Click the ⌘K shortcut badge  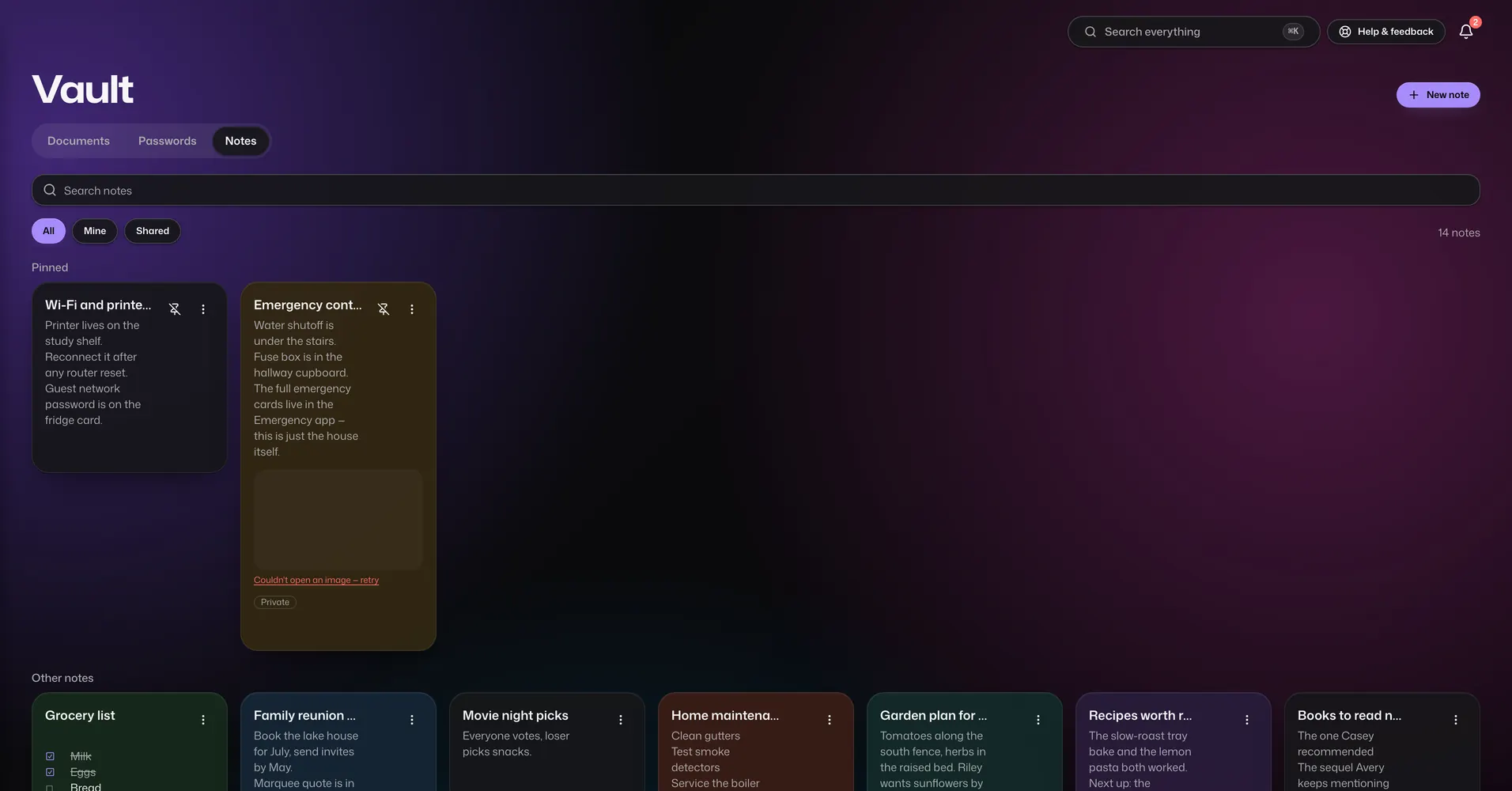1293,32
